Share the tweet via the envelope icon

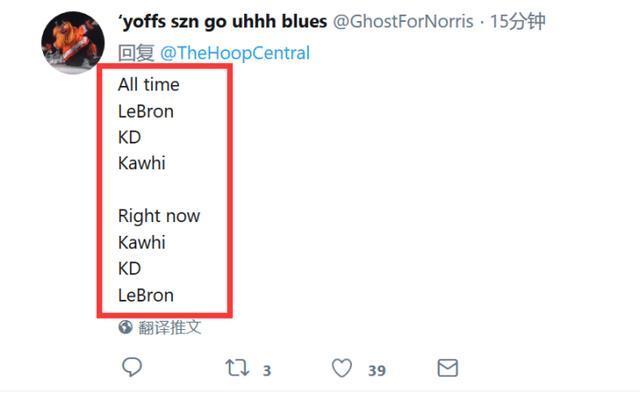447,368
